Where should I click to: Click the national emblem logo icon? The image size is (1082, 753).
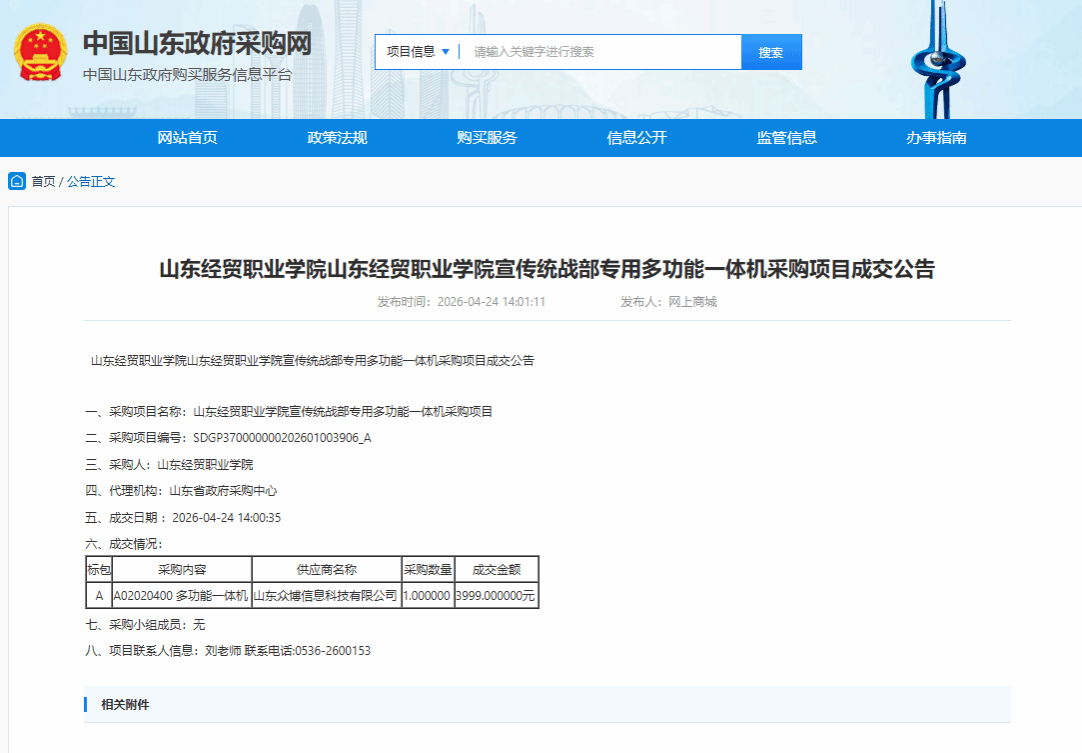click(41, 52)
